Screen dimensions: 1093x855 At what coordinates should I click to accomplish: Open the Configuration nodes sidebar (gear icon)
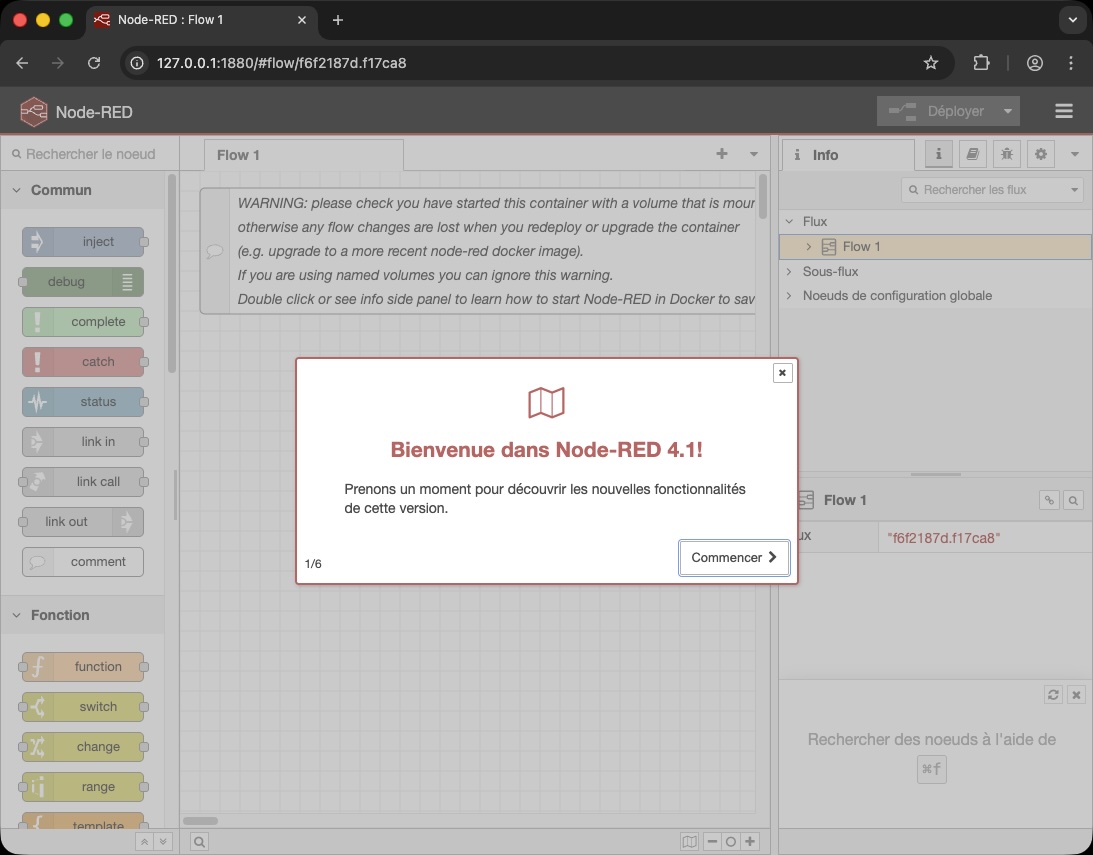(1040, 154)
